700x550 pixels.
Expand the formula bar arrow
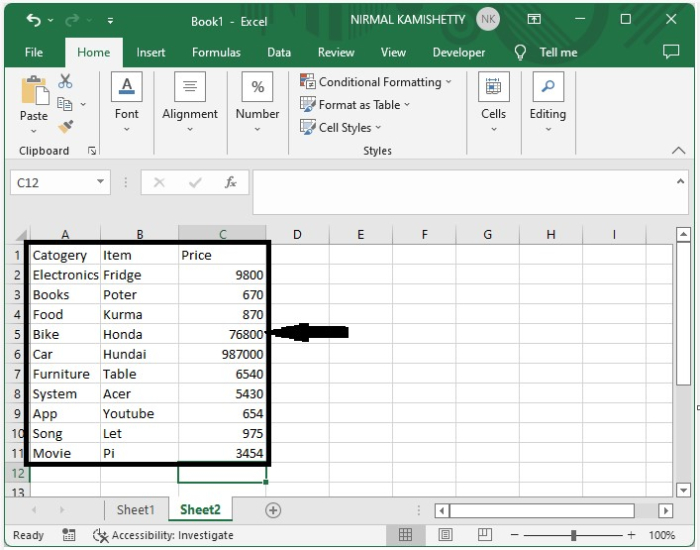click(x=680, y=181)
